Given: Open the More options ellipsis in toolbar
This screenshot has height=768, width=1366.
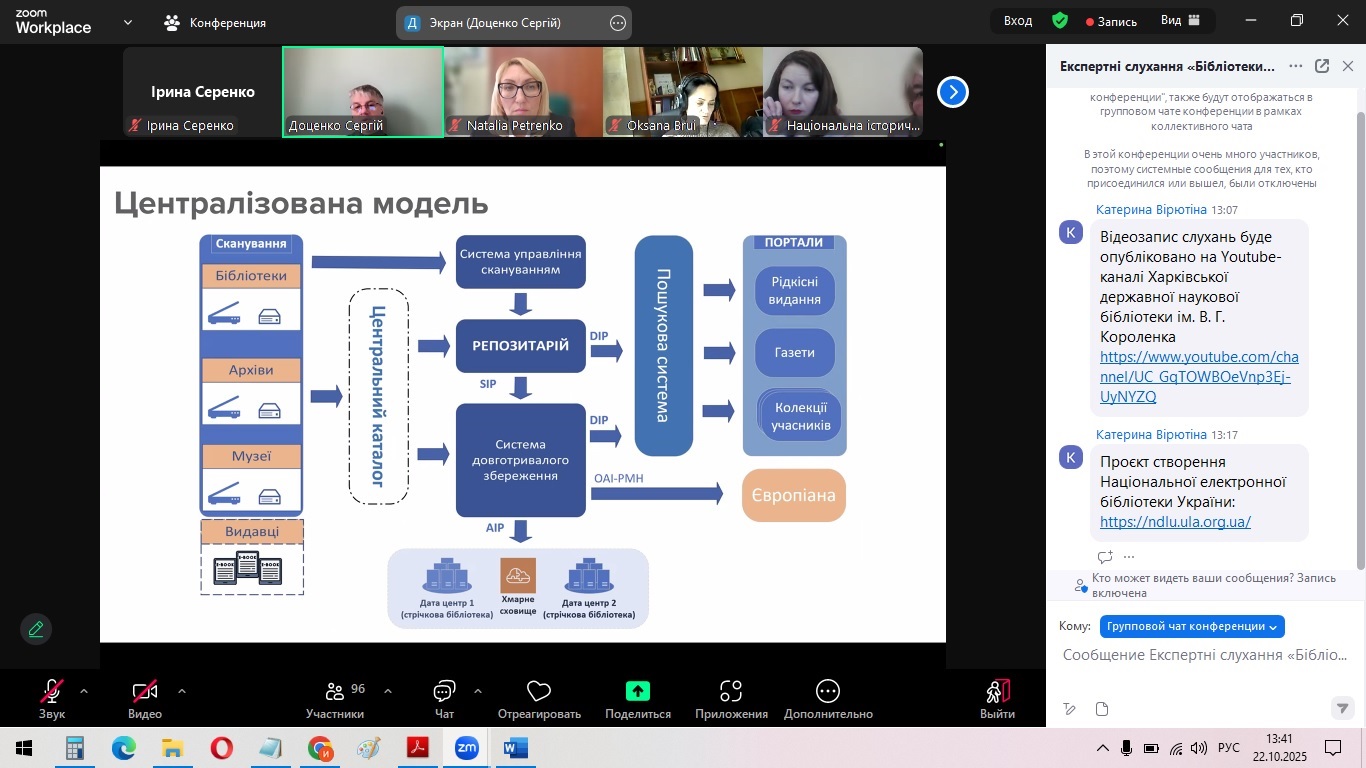Looking at the screenshot, I should [x=827, y=691].
